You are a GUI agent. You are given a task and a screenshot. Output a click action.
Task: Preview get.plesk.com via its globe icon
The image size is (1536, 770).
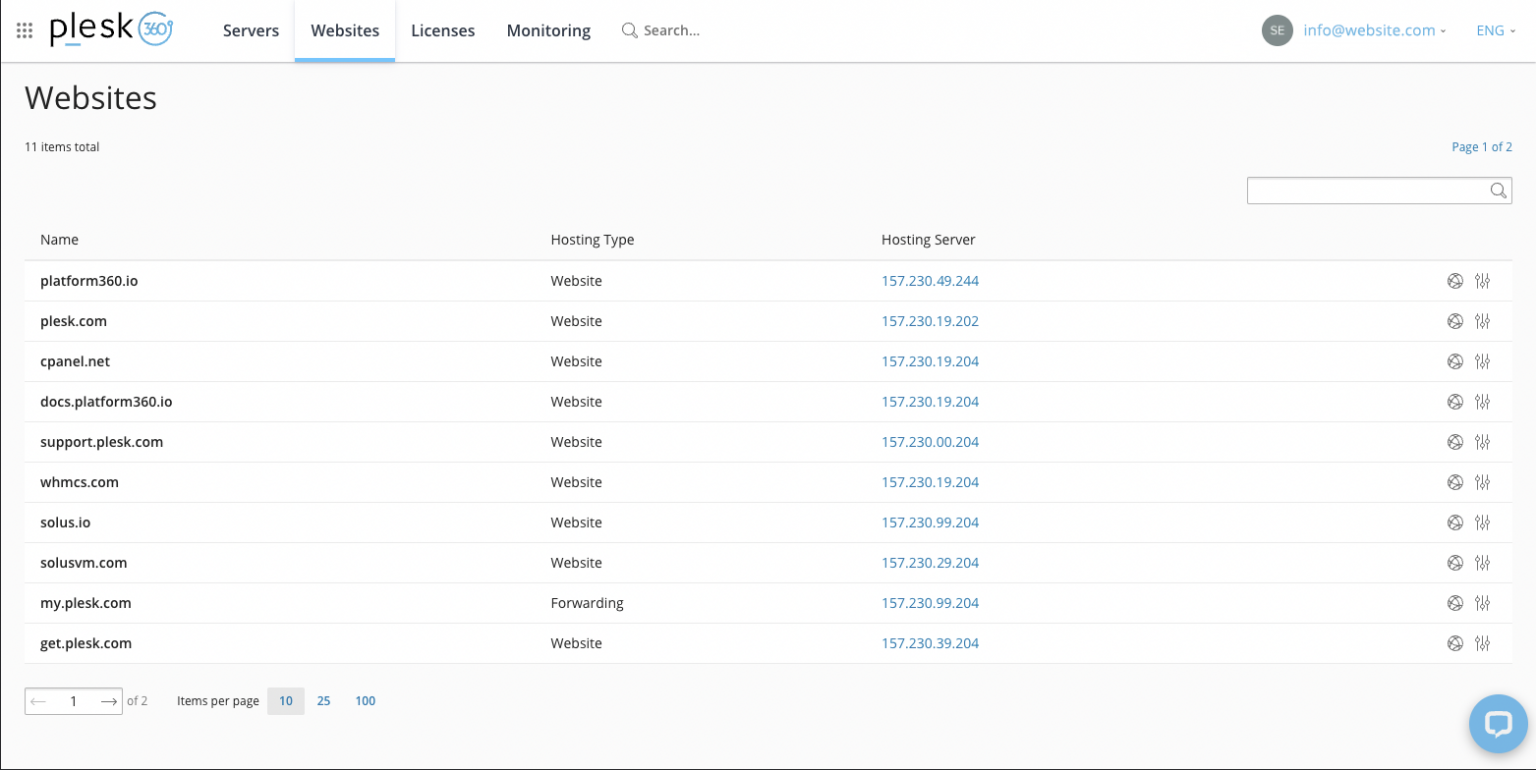click(x=1455, y=643)
